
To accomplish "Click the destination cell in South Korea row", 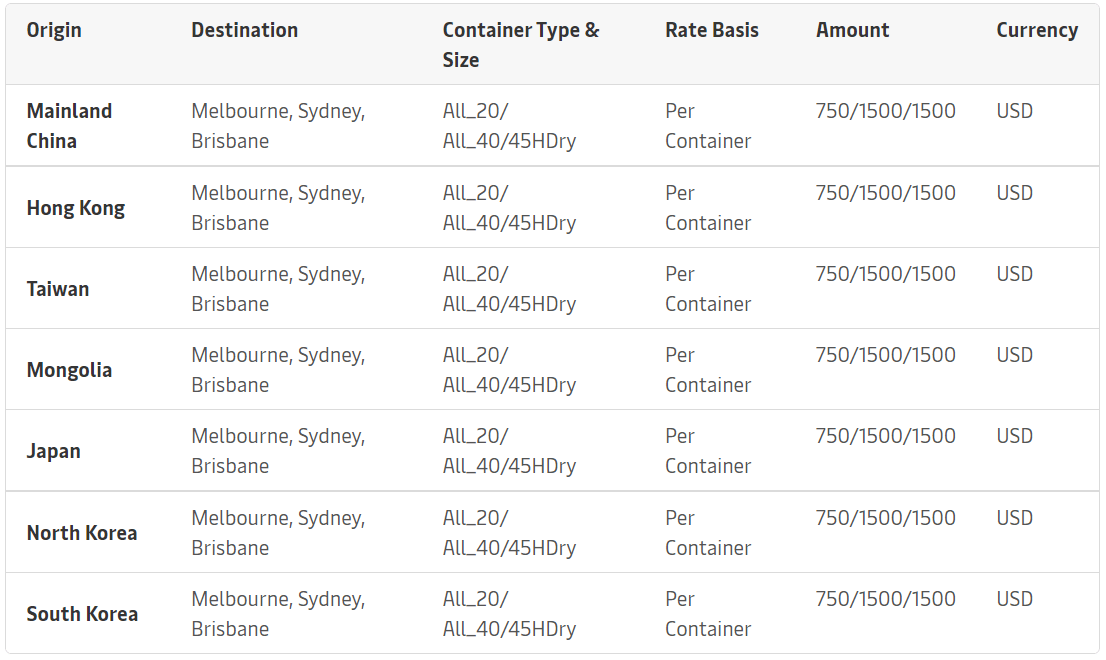I will click(x=278, y=614).
